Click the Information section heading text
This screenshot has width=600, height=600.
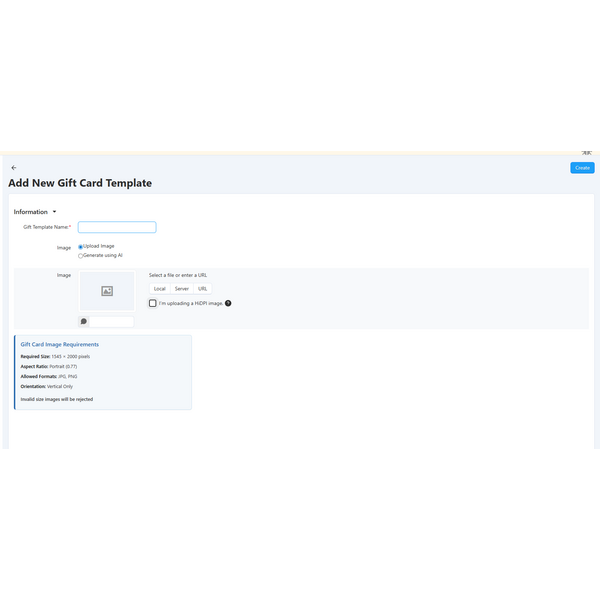[31, 212]
